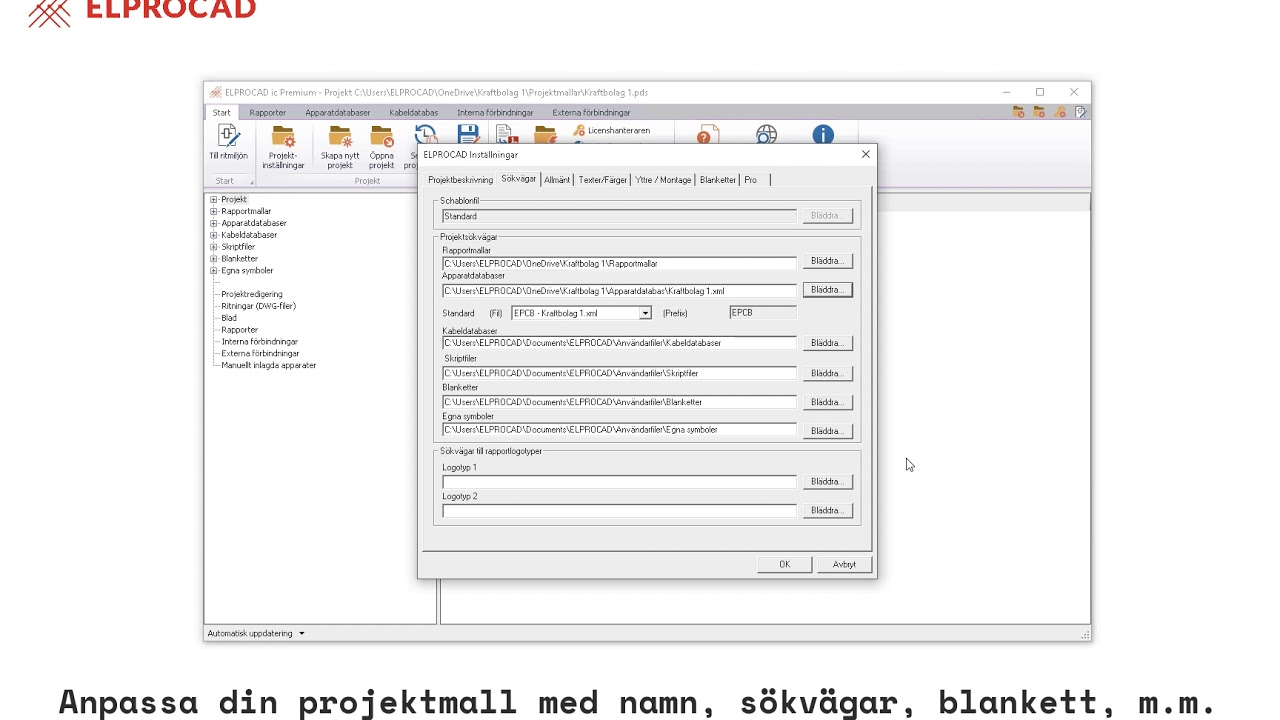This screenshot has width=1280, height=720.
Task: Click Bläddra for Apparatdatabaser path
Action: 827,290
